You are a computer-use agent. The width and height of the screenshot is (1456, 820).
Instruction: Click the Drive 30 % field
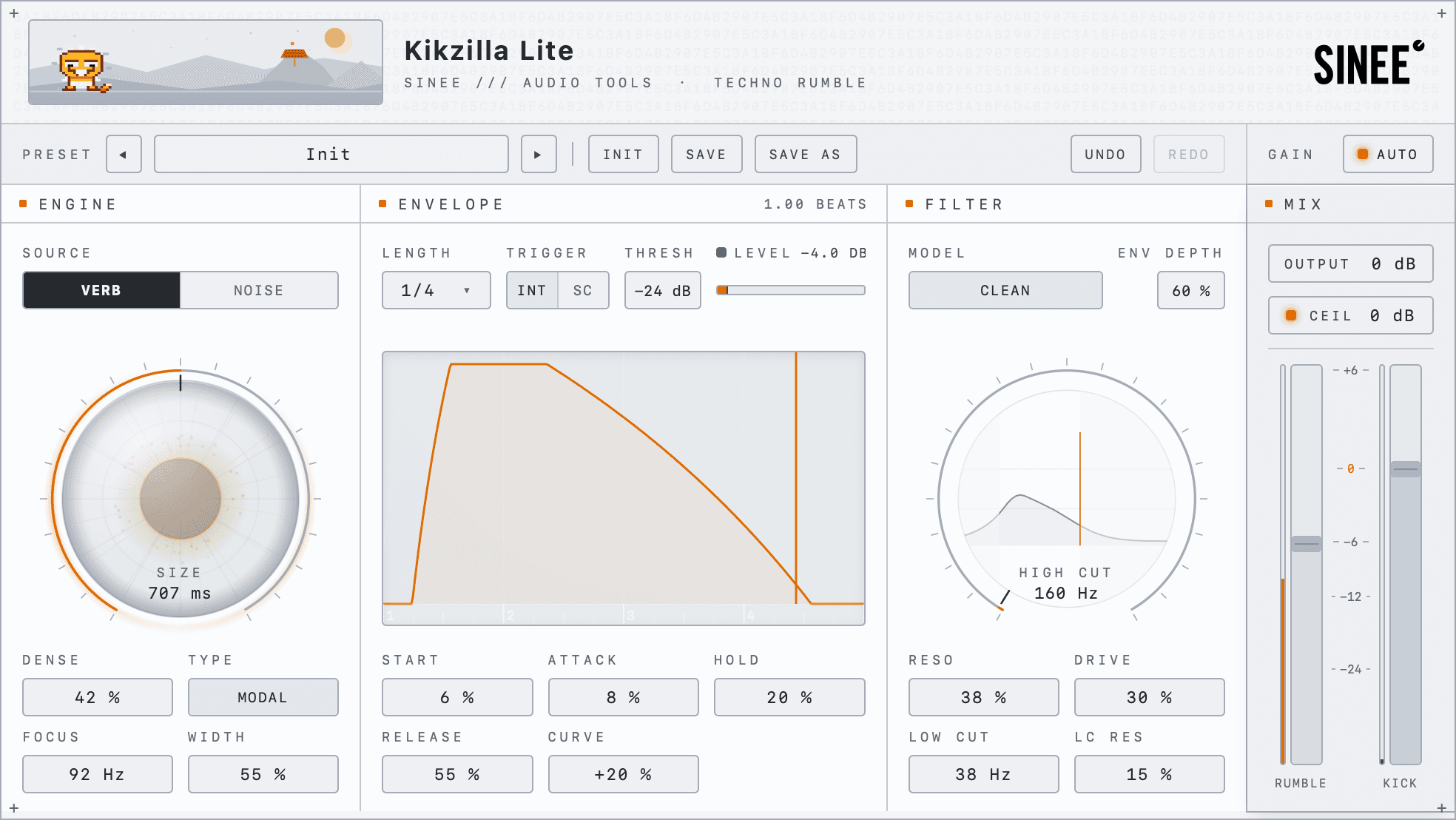click(x=1150, y=697)
